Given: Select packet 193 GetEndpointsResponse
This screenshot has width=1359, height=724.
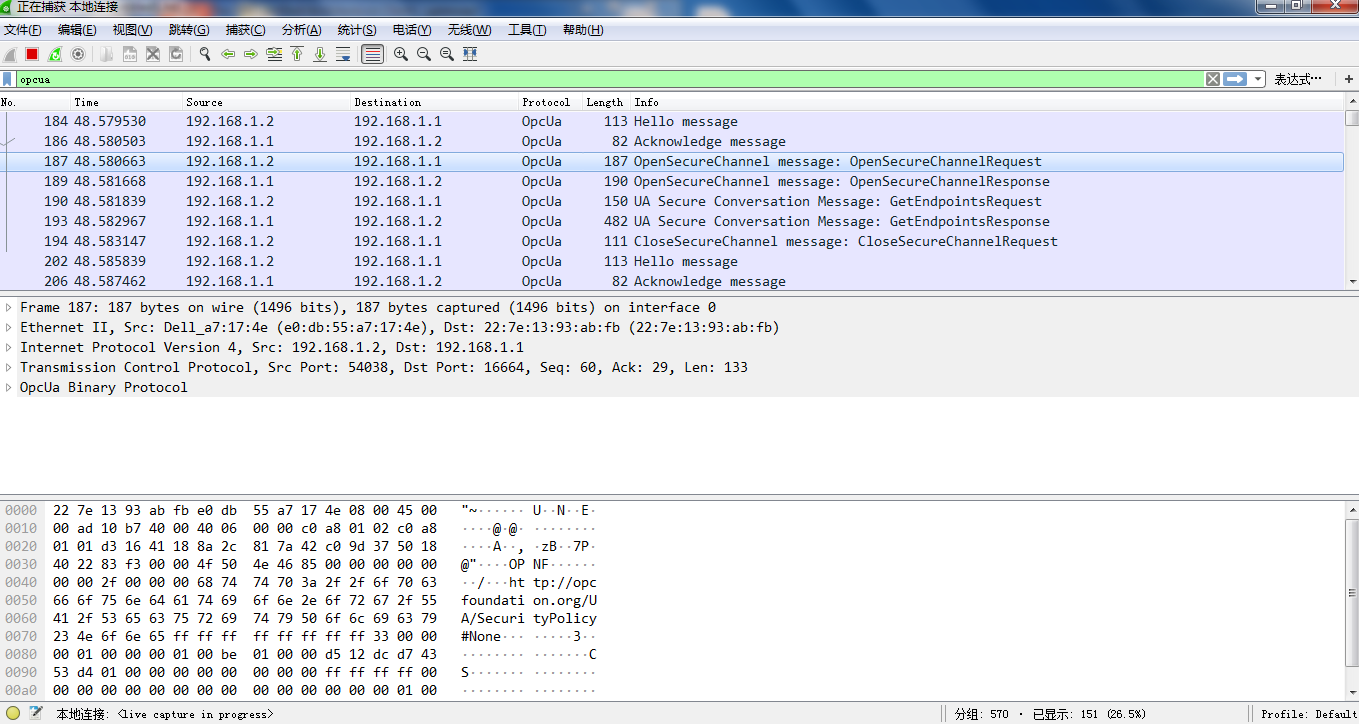Looking at the screenshot, I should (x=672, y=221).
